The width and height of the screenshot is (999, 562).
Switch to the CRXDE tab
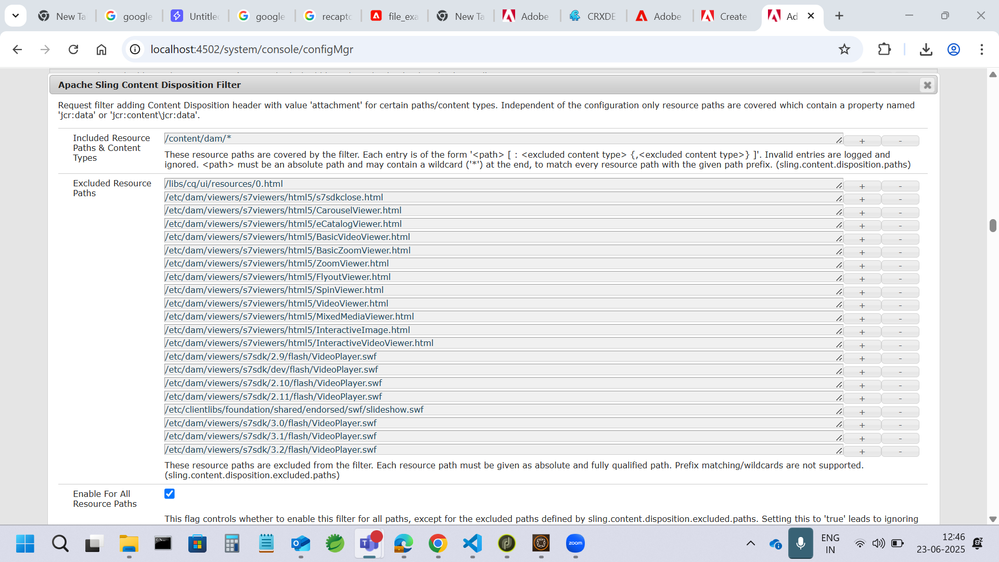point(592,16)
